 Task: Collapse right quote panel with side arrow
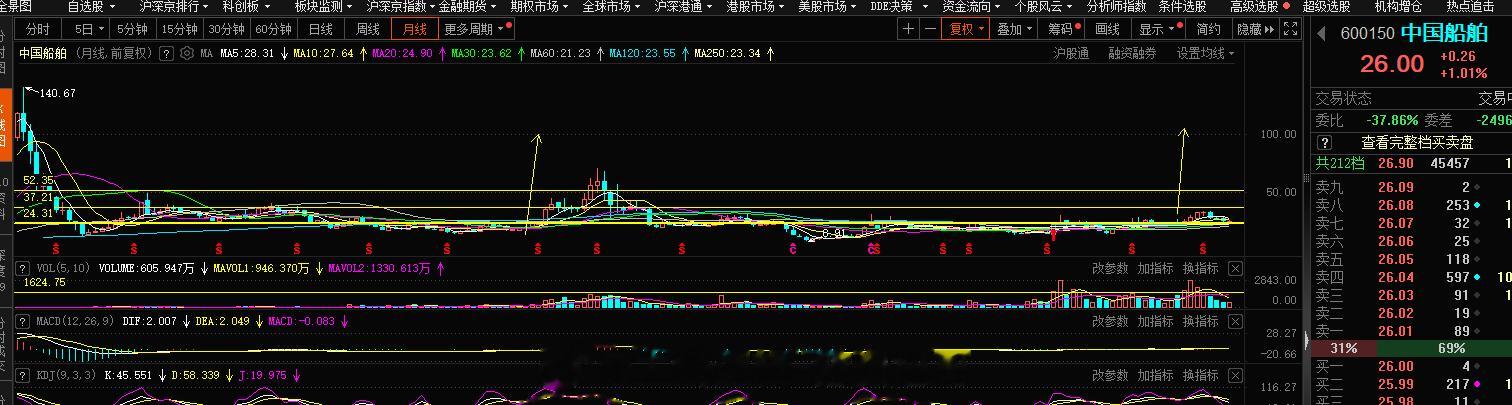pos(1307,342)
